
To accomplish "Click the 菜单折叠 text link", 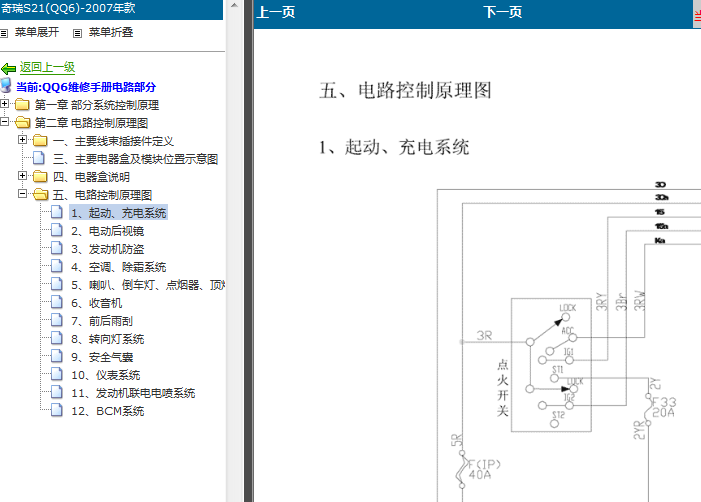I will pos(111,33).
